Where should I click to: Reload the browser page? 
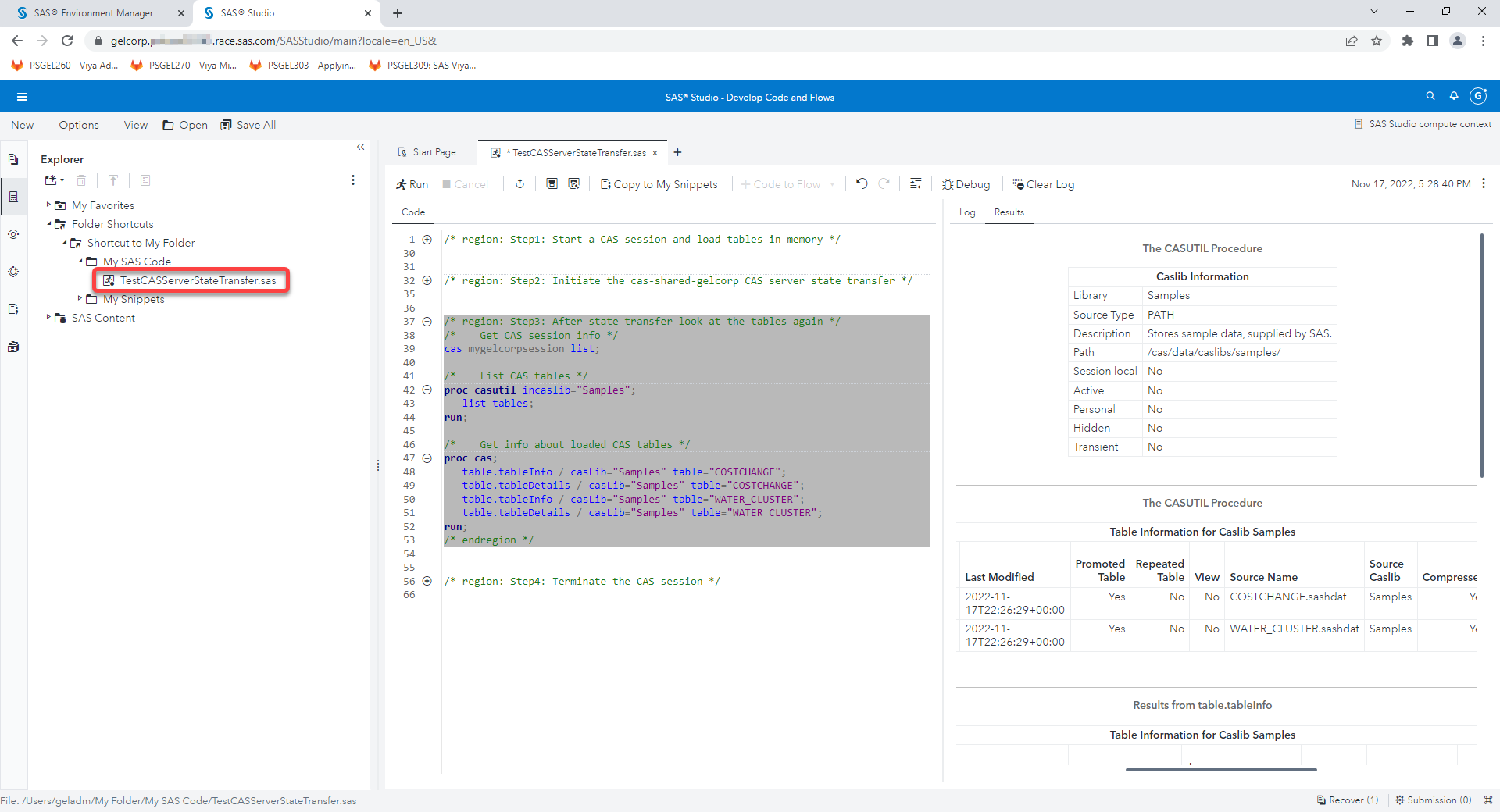coord(67,41)
